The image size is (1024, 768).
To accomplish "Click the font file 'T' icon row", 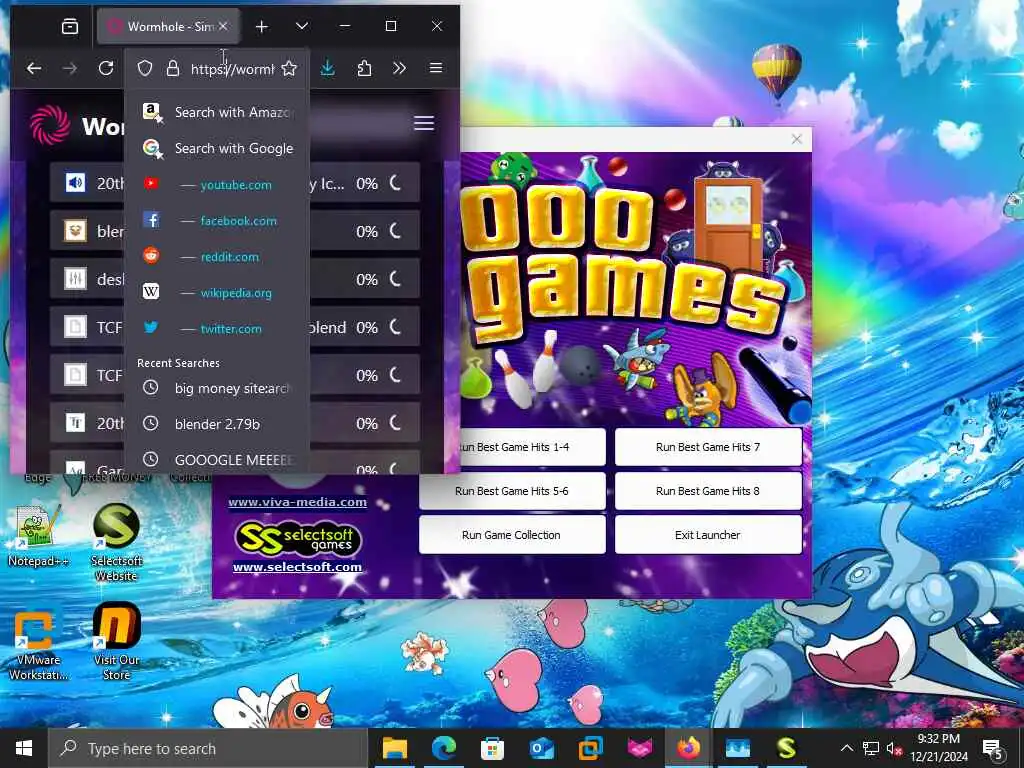I will point(75,423).
